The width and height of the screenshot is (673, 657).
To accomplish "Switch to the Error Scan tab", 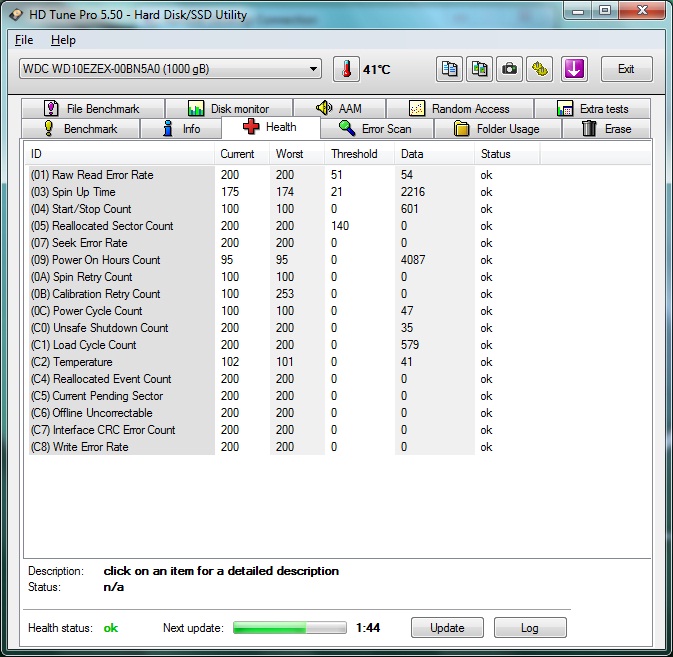I will pos(376,128).
